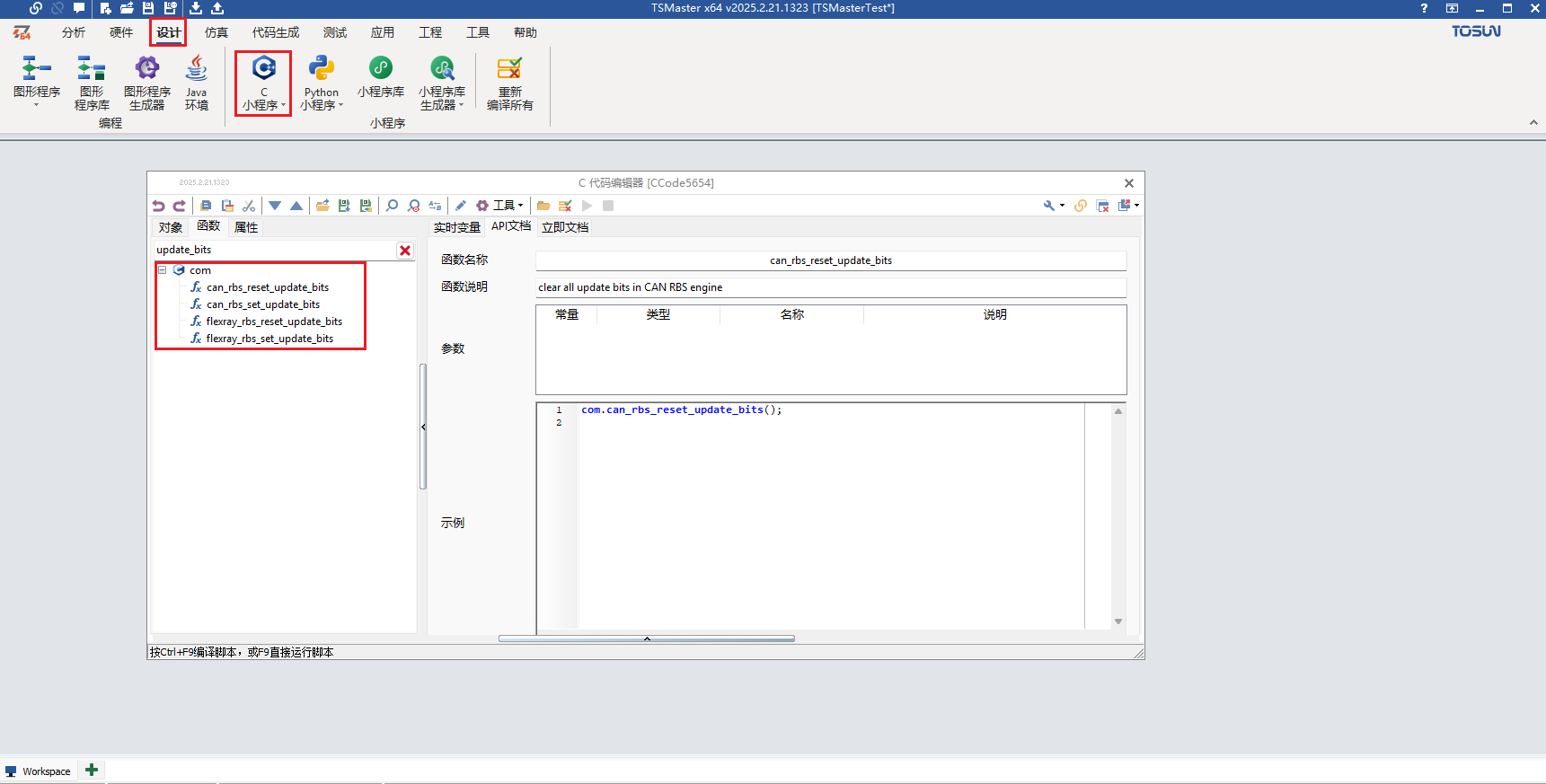Add a workspace with the green plus
1546x784 pixels.
point(92,771)
